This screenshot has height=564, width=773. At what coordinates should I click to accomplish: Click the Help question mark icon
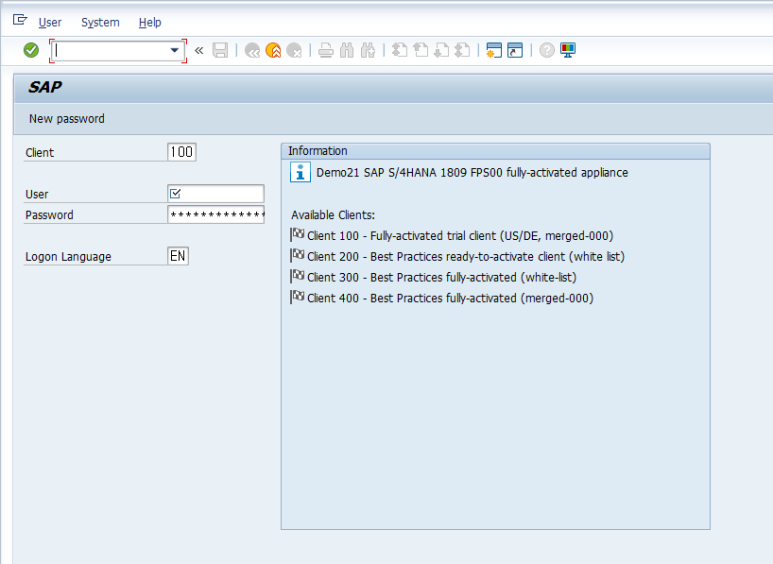[x=547, y=50]
